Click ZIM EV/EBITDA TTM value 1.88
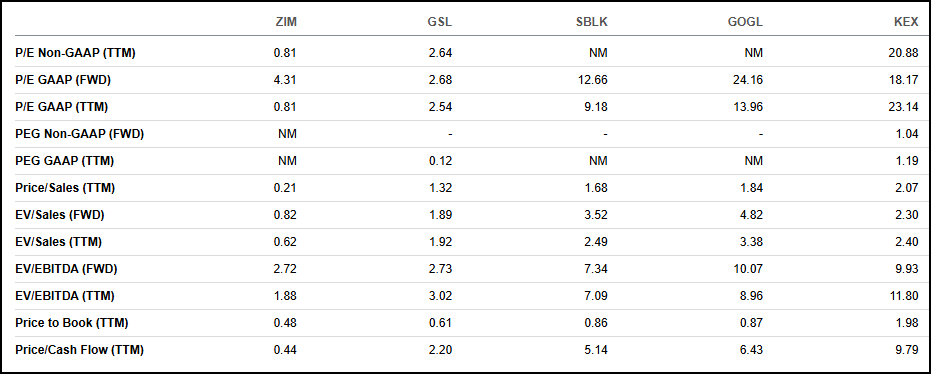 286,296
